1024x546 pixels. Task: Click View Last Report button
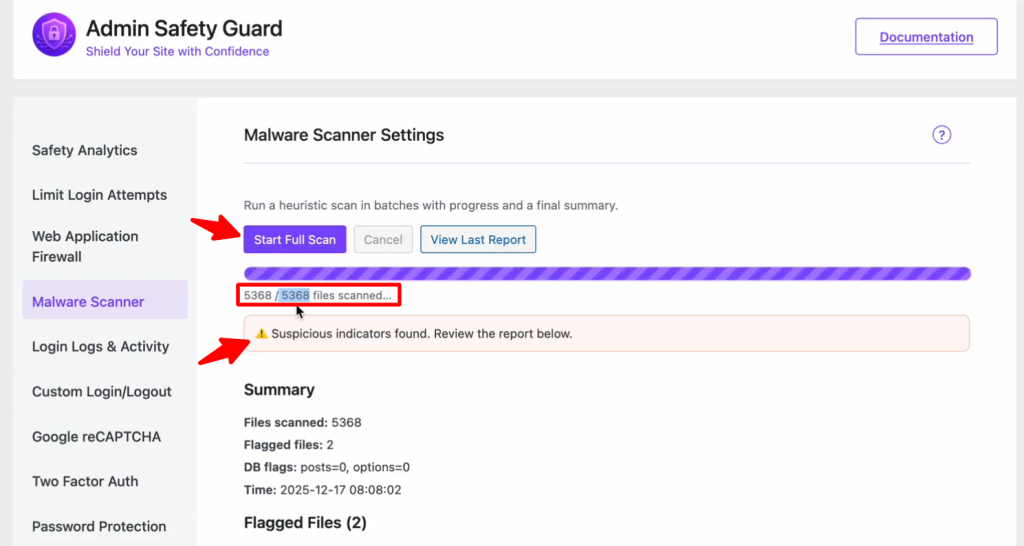click(478, 240)
